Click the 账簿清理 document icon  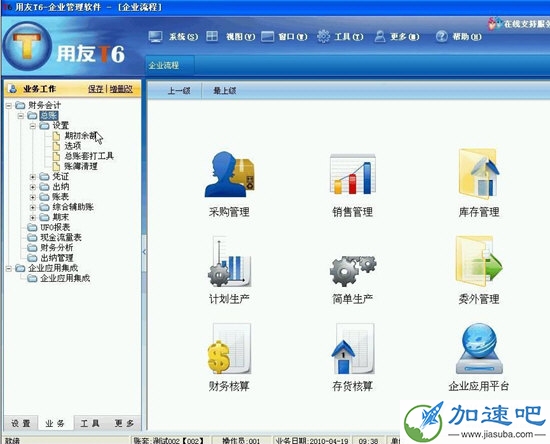(56, 166)
